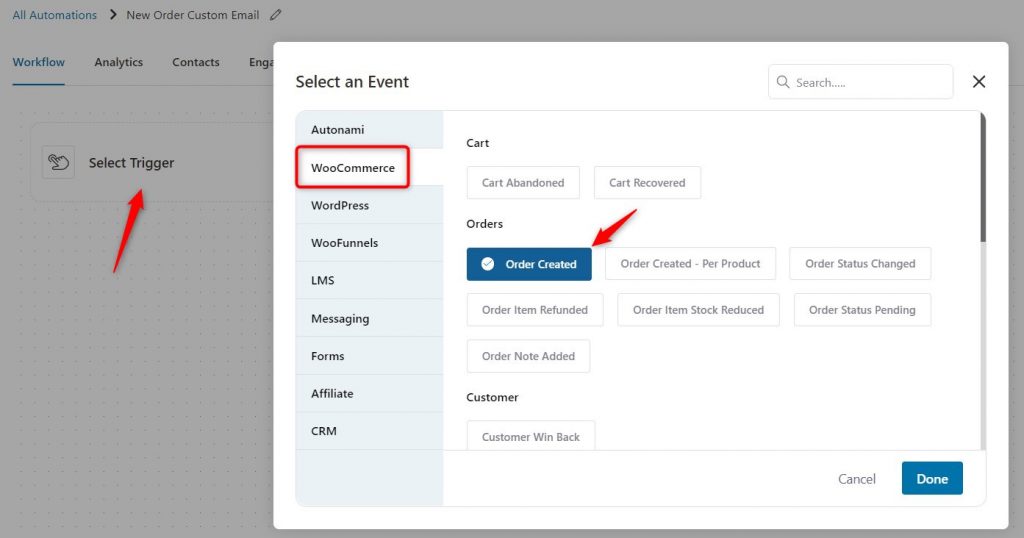The height and width of the screenshot is (538, 1024).
Task: Click the pencil edit icon beside automation name
Action: [x=276, y=14]
